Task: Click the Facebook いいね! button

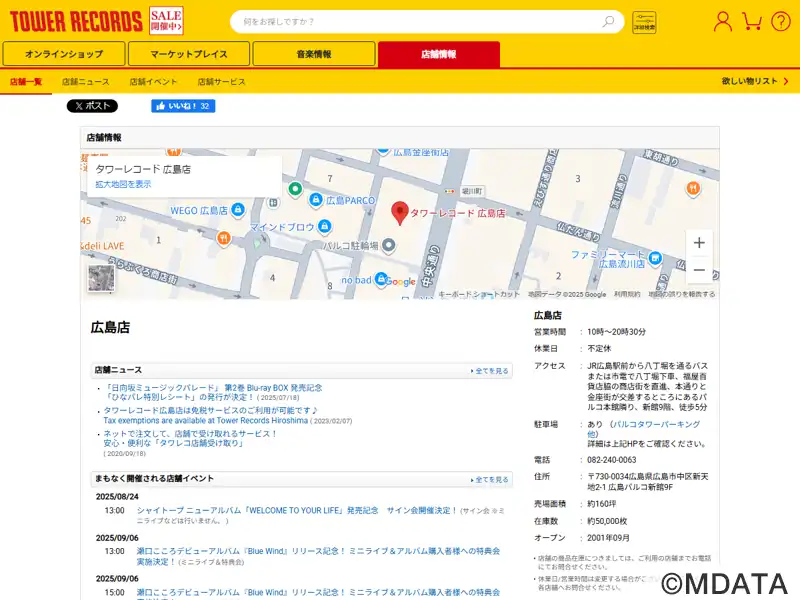Action: [183, 106]
